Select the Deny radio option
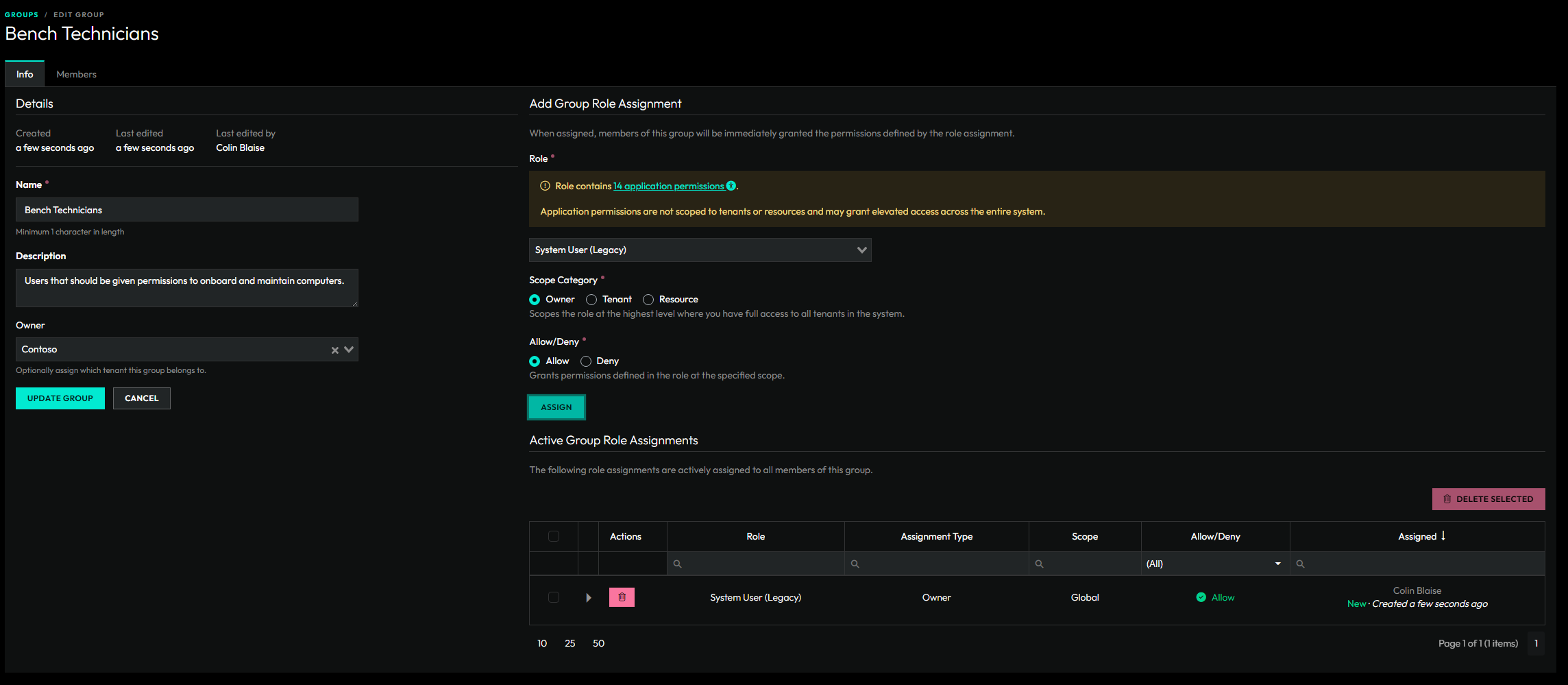This screenshot has width=1568, height=685. (586, 361)
